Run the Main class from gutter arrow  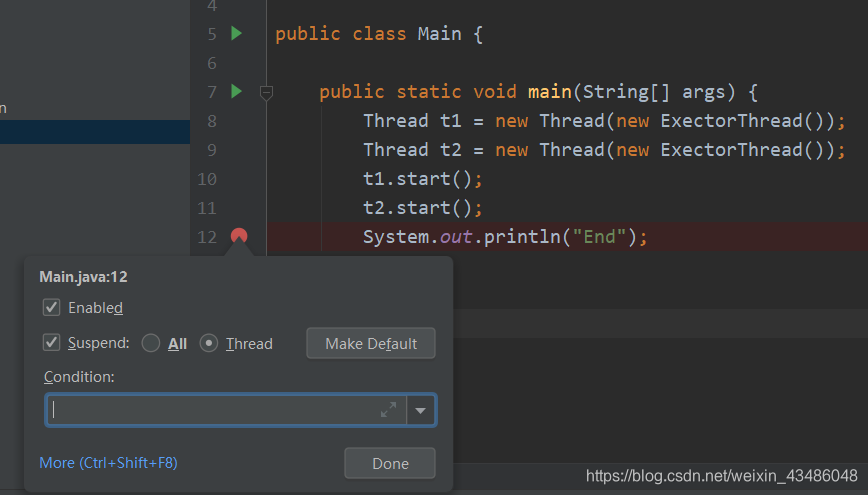pyautogui.click(x=236, y=34)
